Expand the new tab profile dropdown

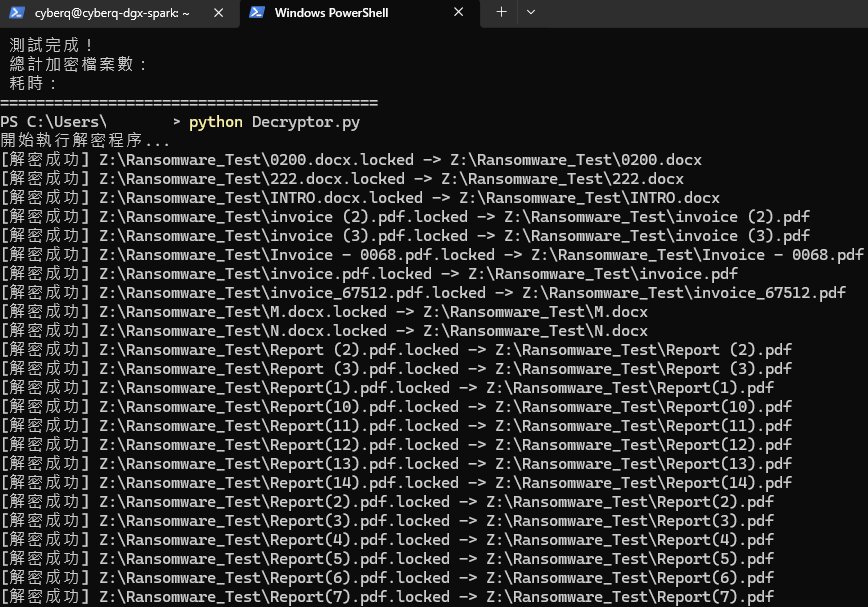(x=531, y=13)
